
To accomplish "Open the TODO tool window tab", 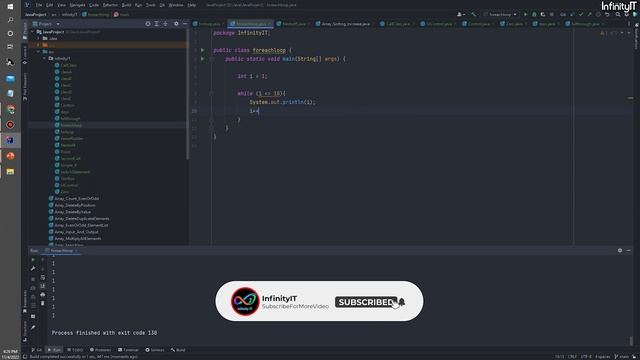I will point(75,350).
